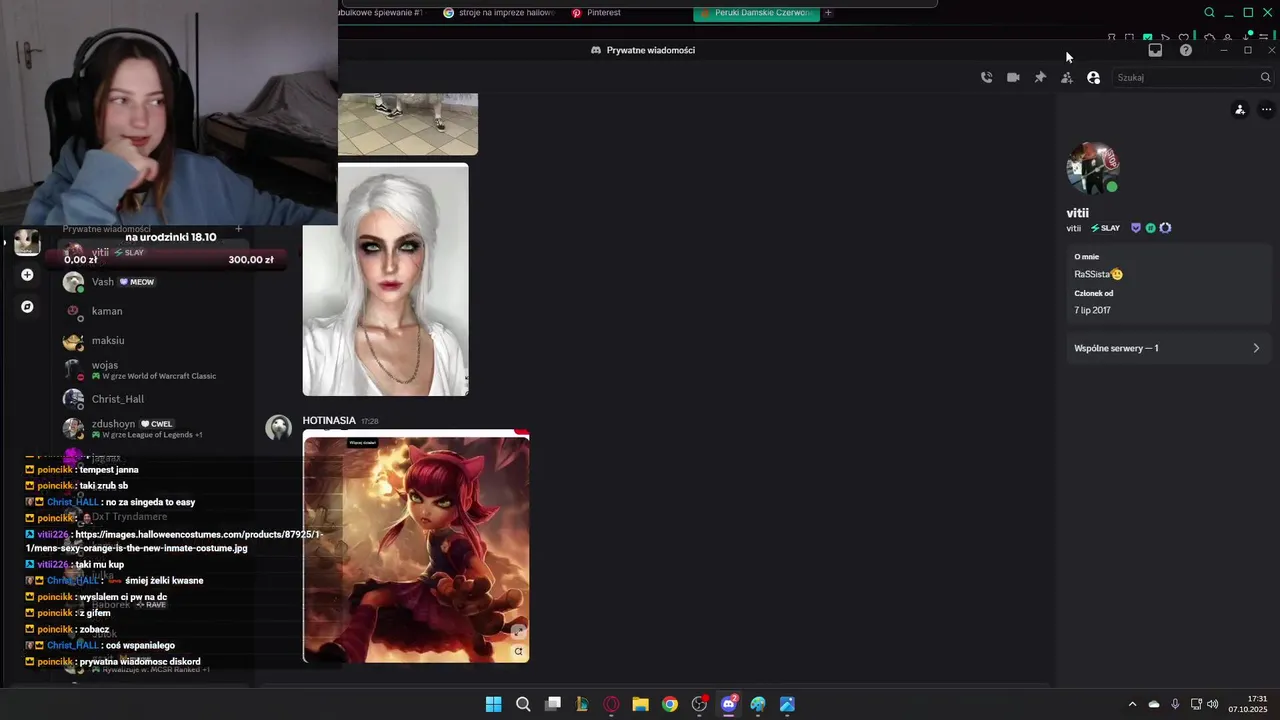This screenshot has height=720, width=1280.
Task: Click the SLAY tag in vitii's profile
Action: coord(1105,228)
